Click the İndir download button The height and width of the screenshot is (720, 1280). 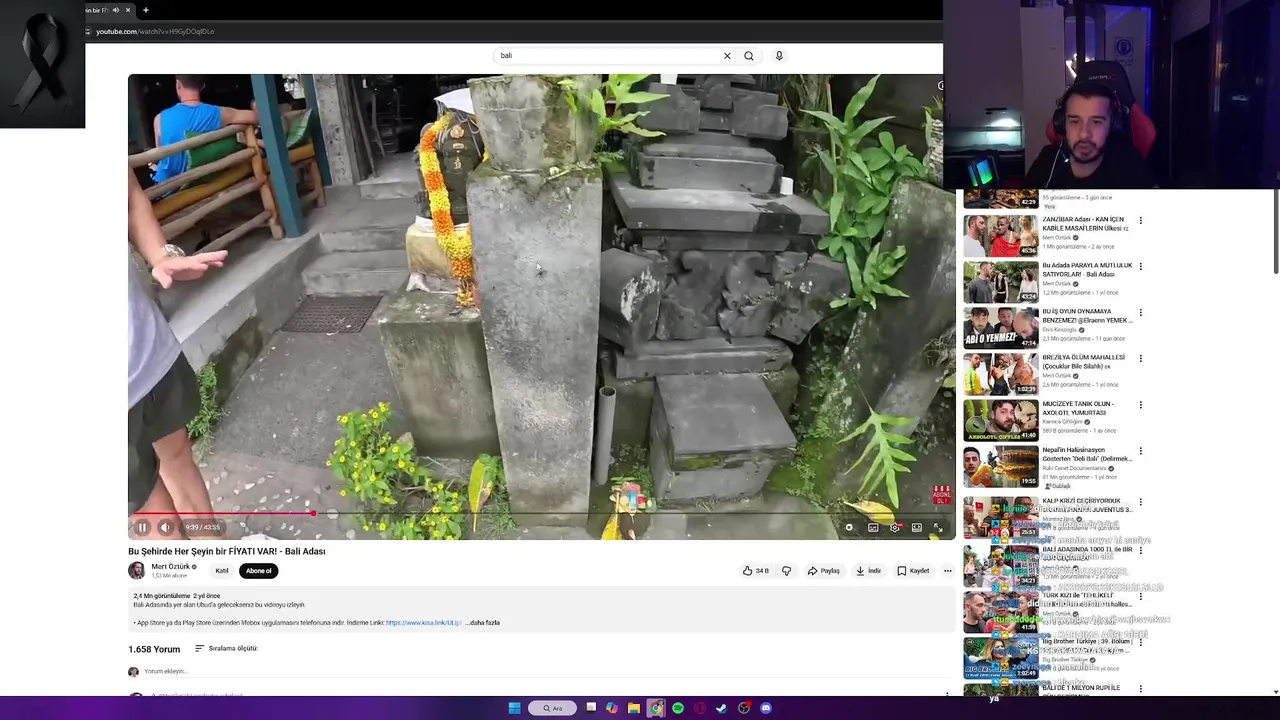[x=868, y=571]
